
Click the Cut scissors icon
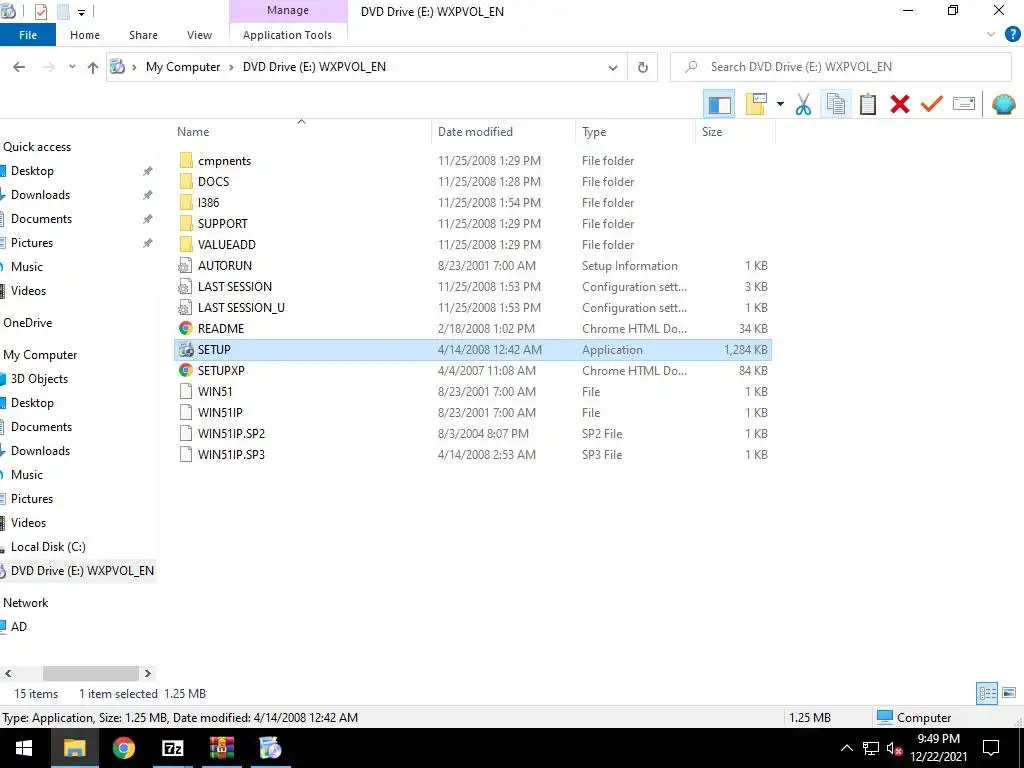(x=803, y=104)
